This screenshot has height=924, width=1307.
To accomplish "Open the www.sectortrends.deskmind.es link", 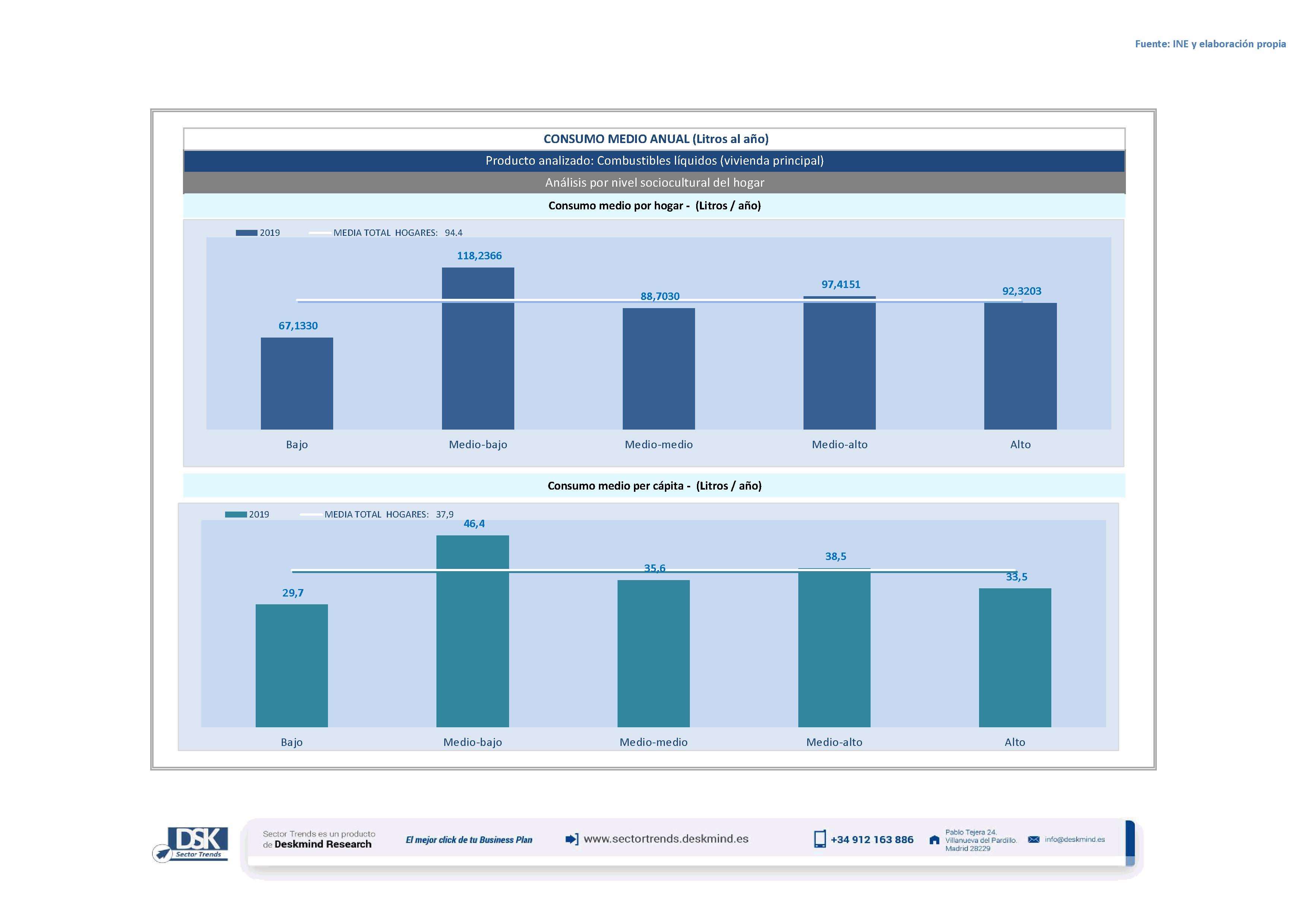I will [x=666, y=839].
